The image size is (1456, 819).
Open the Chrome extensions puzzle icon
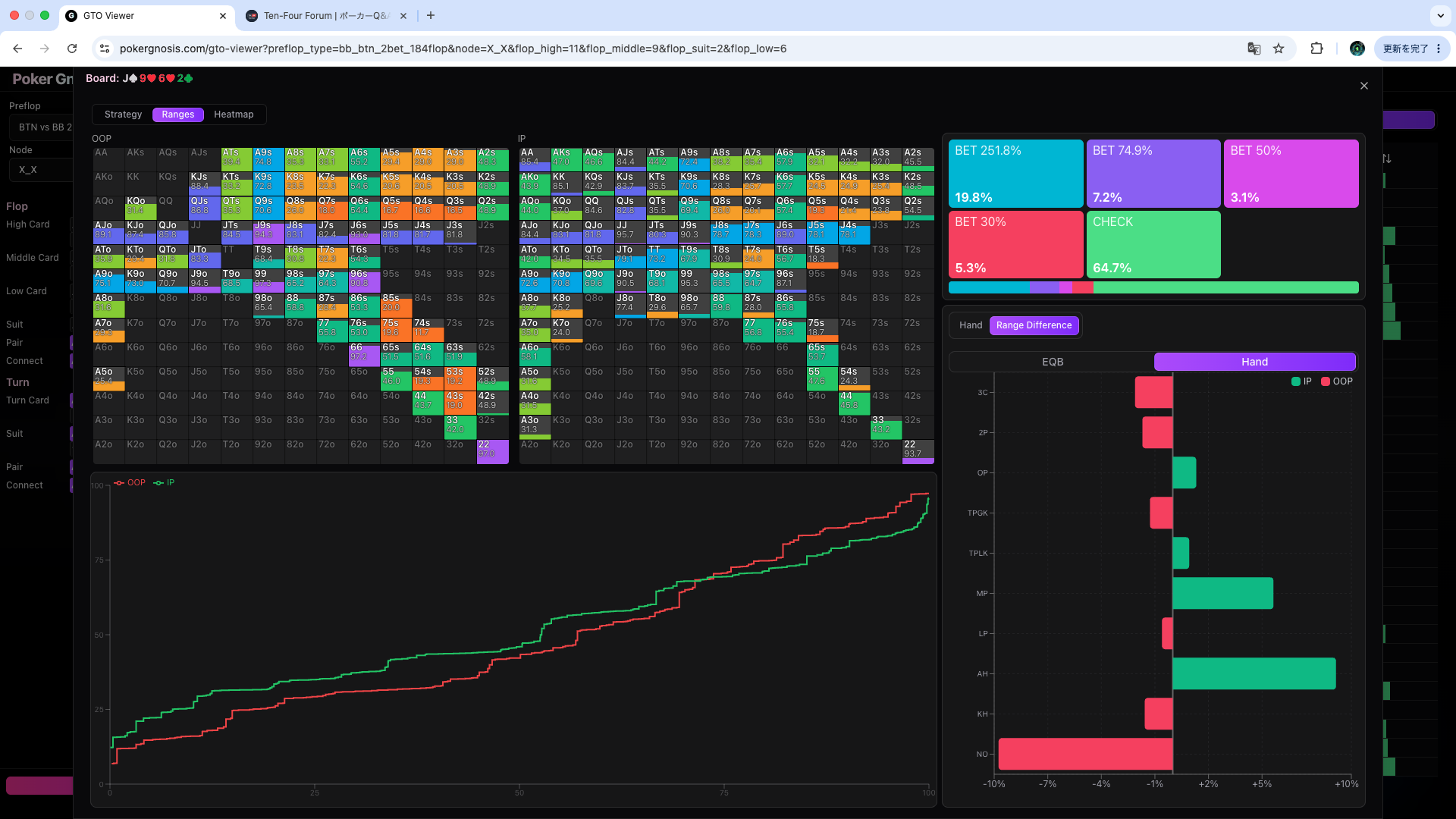[1316, 49]
